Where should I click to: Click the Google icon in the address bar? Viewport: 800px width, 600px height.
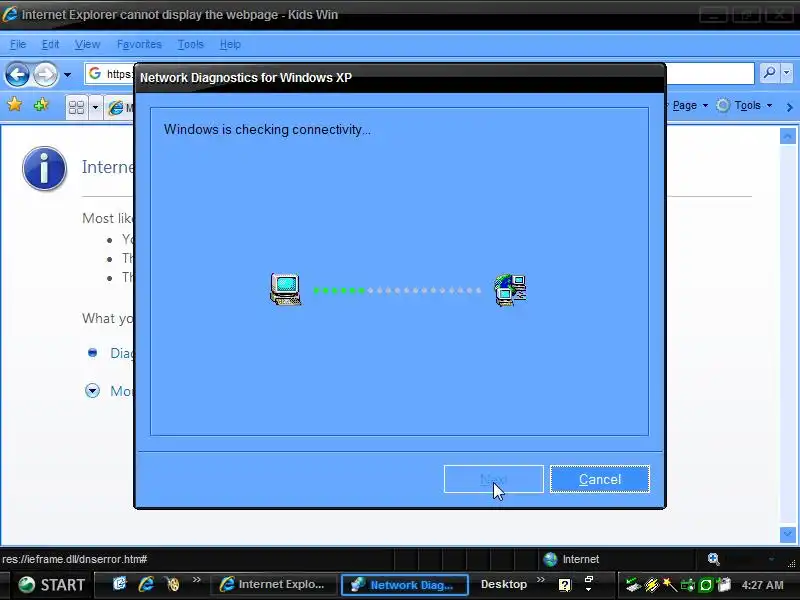pyautogui.click(x=95, y=73)
